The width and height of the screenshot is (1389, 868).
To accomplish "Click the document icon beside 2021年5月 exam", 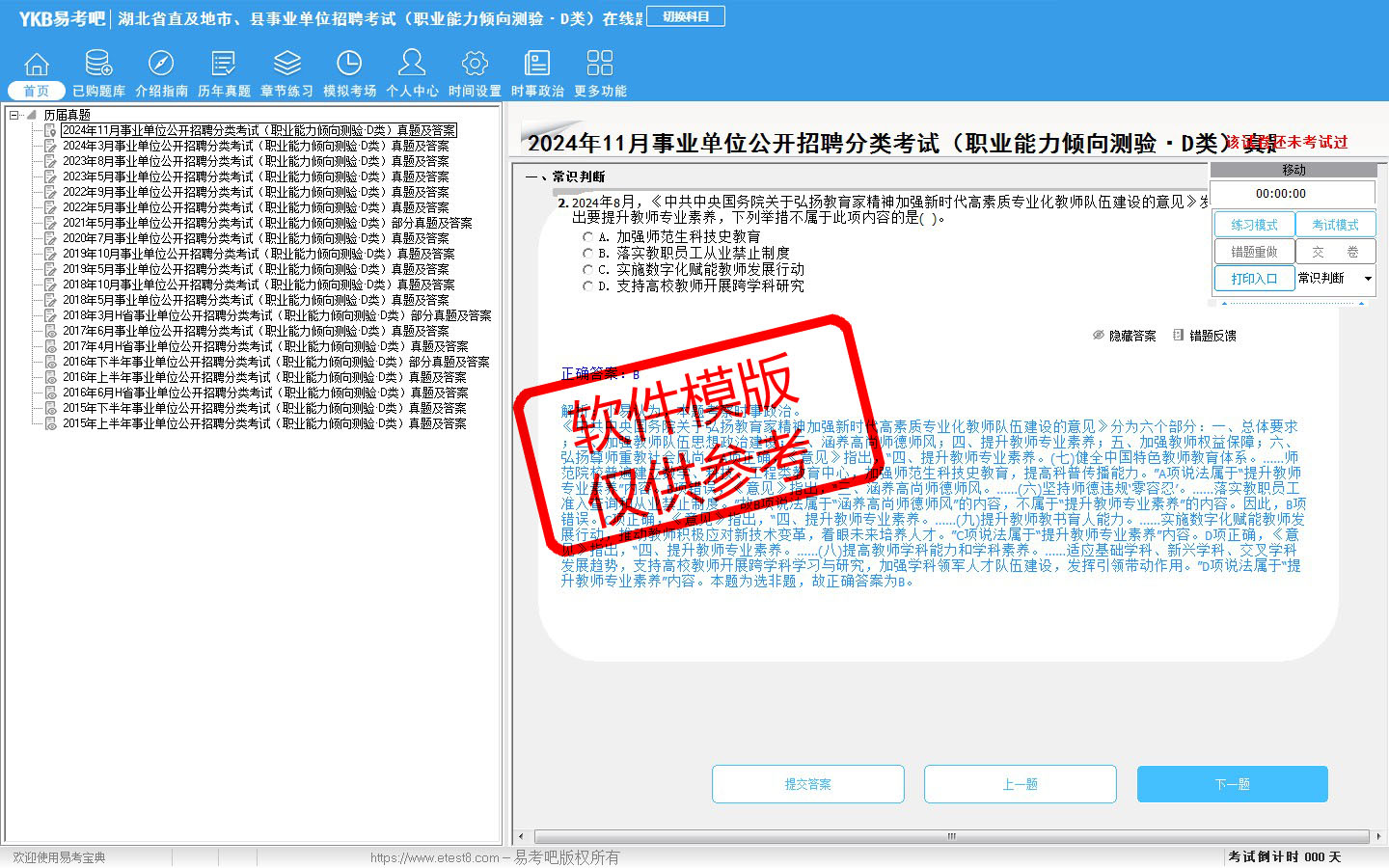I will click(x=51, y=223).
